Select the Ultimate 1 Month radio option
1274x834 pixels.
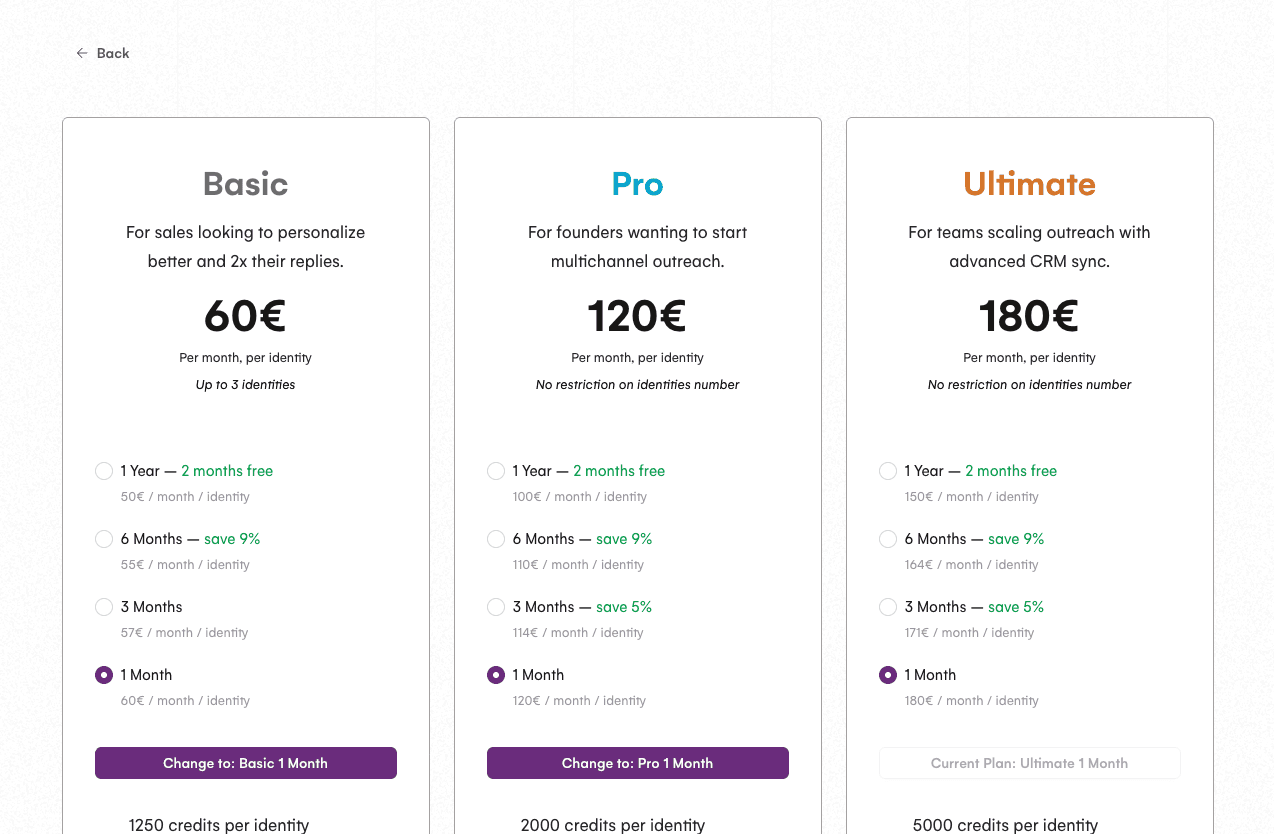888,675
